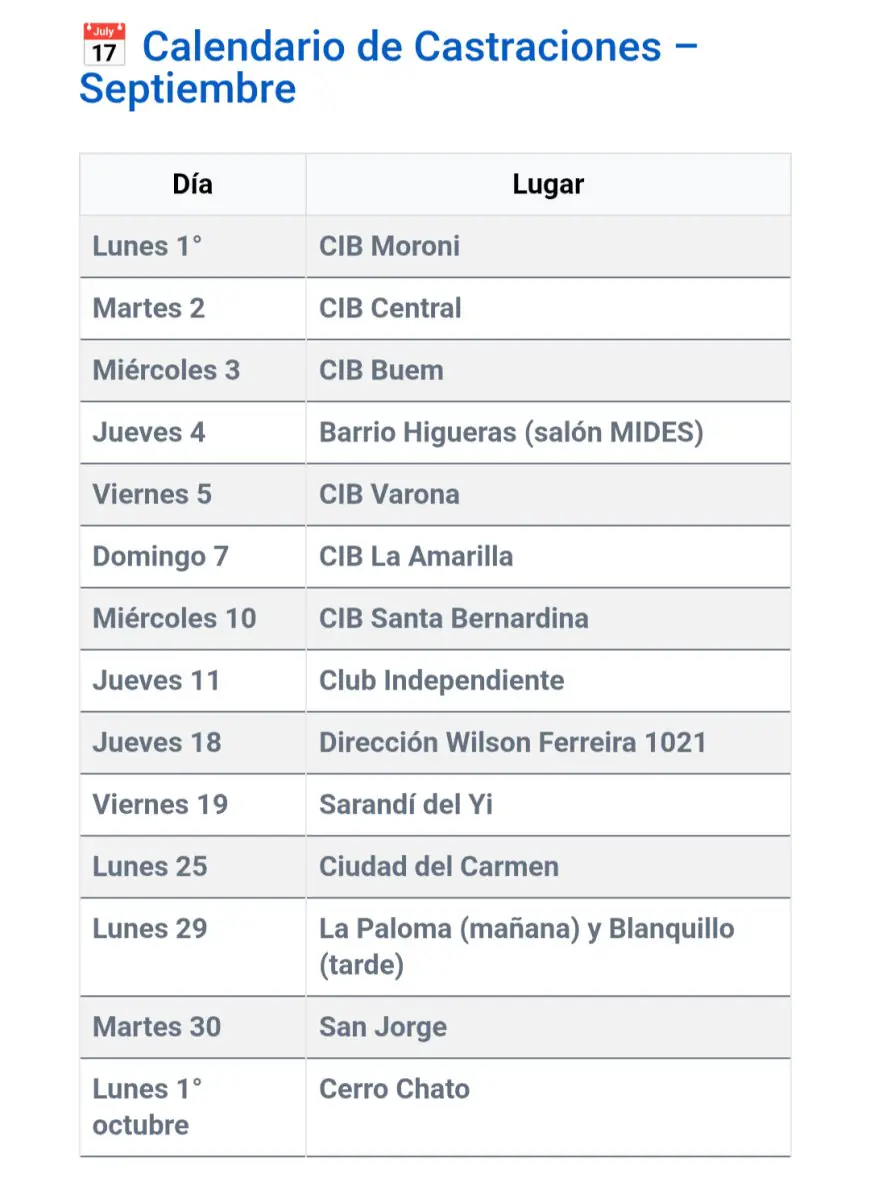The height and width of the screenshot is (1178, 870).
Task: Select the CIB Moroni cell
Action: 390,246
